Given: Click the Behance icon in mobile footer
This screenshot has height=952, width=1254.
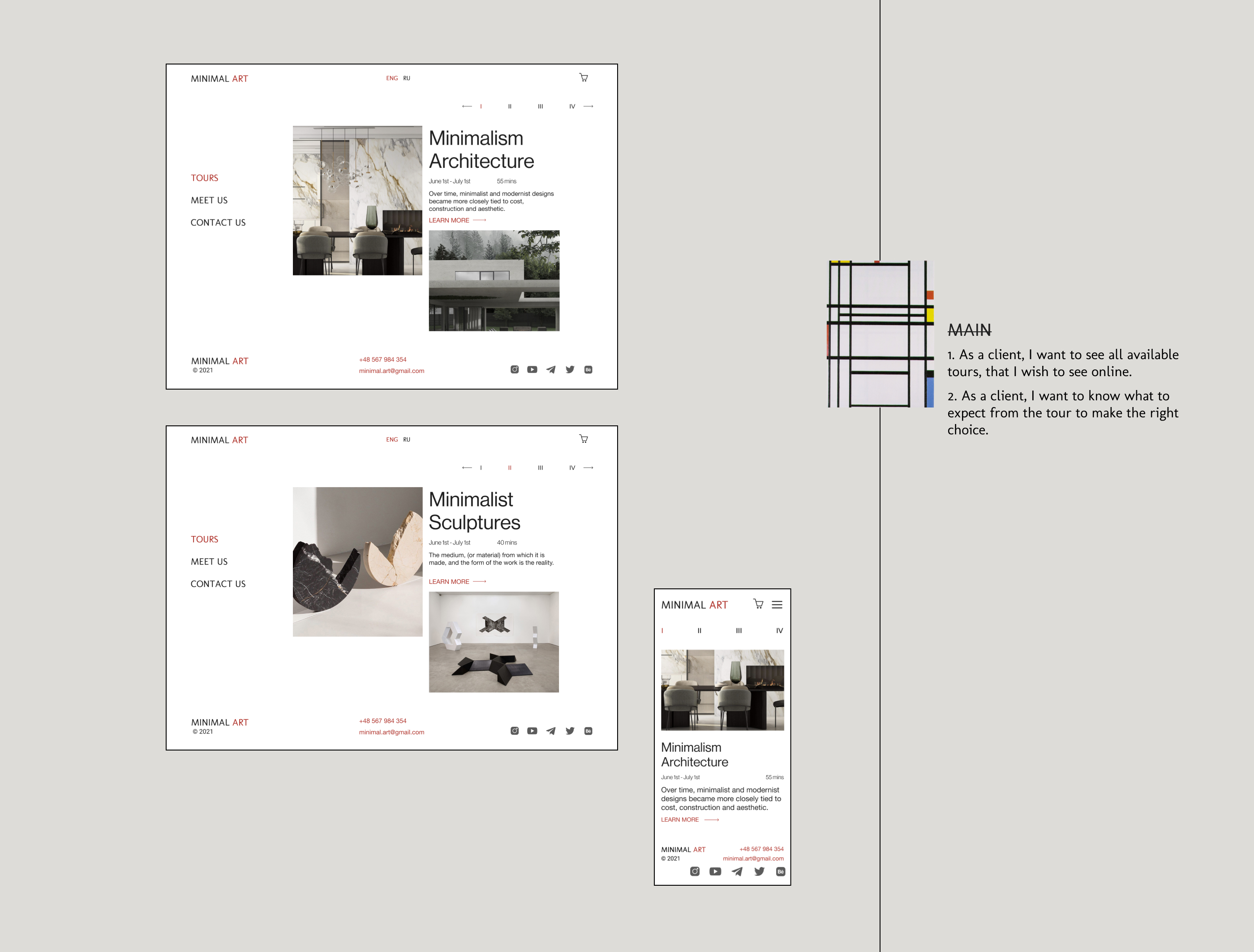Looking at the screenshot, I should click(780, 871).
